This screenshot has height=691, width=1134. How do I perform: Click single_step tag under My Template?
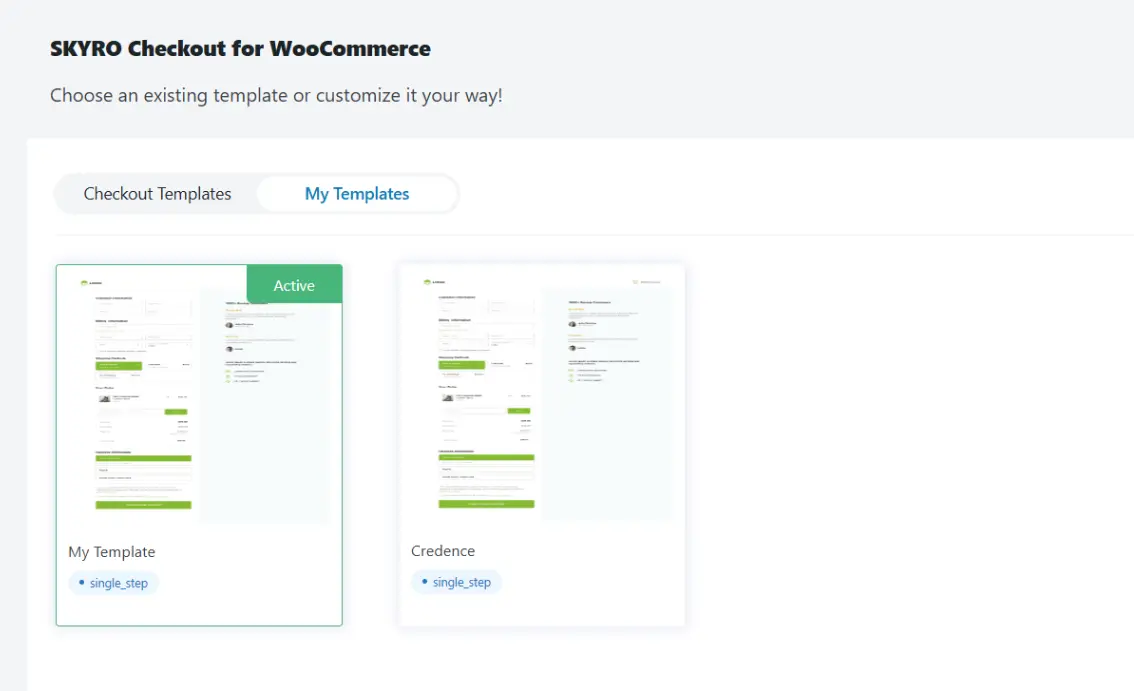[113, 583]
